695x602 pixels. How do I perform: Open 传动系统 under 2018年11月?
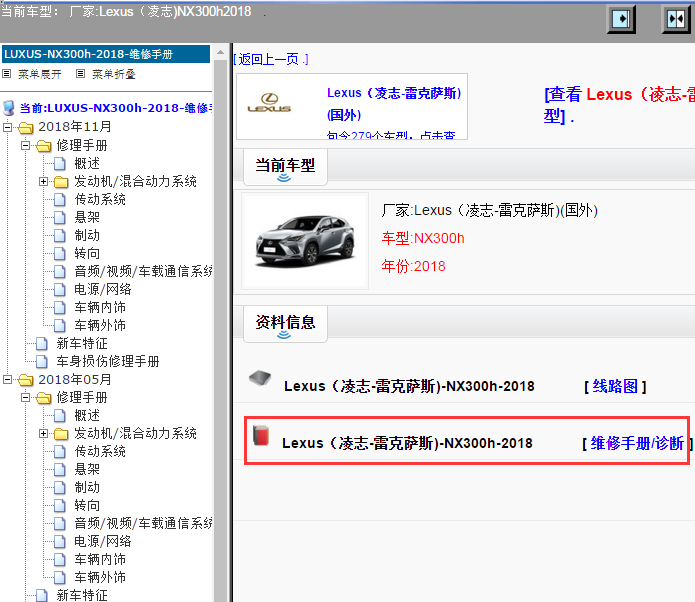[x=100, y=199]
